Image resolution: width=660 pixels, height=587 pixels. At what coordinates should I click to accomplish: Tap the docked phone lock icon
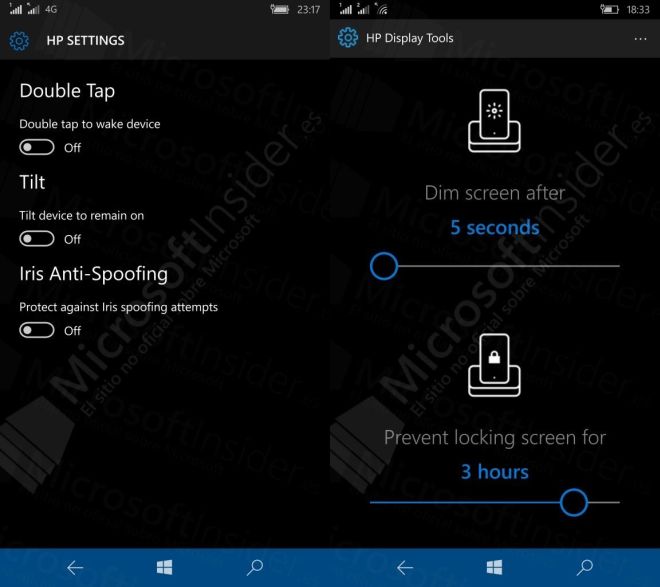click(495, 365)
